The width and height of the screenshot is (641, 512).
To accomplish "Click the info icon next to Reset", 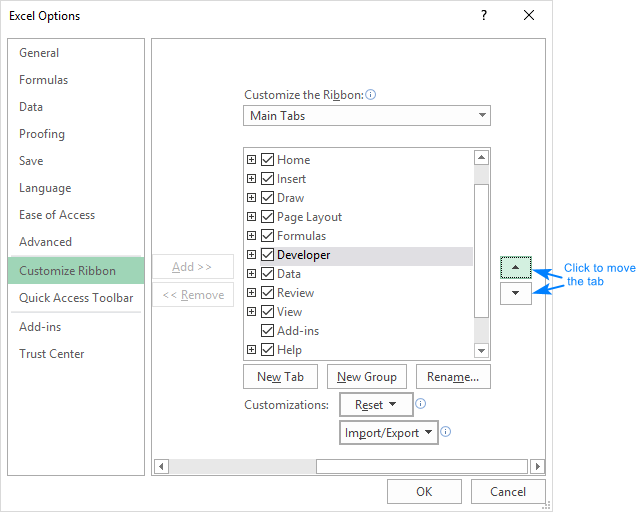I will (421, 404).
